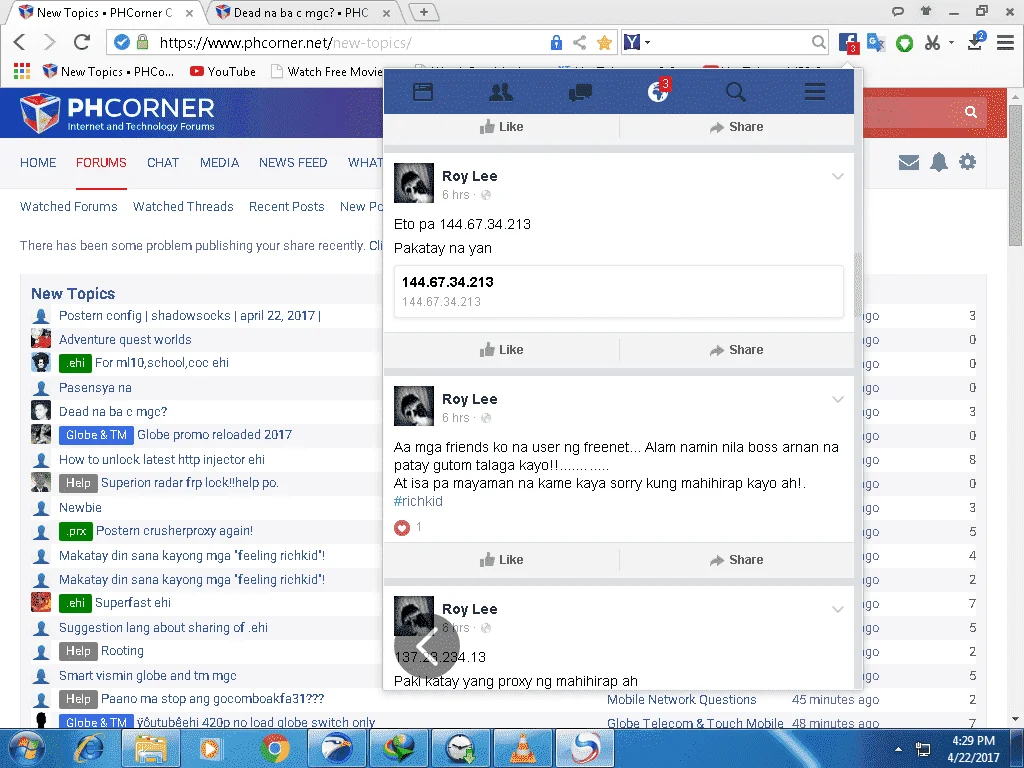Open 'Adventure quest worlds' topic
Viewport: 1024px width, 768px height.
click(x=125, y=340)
